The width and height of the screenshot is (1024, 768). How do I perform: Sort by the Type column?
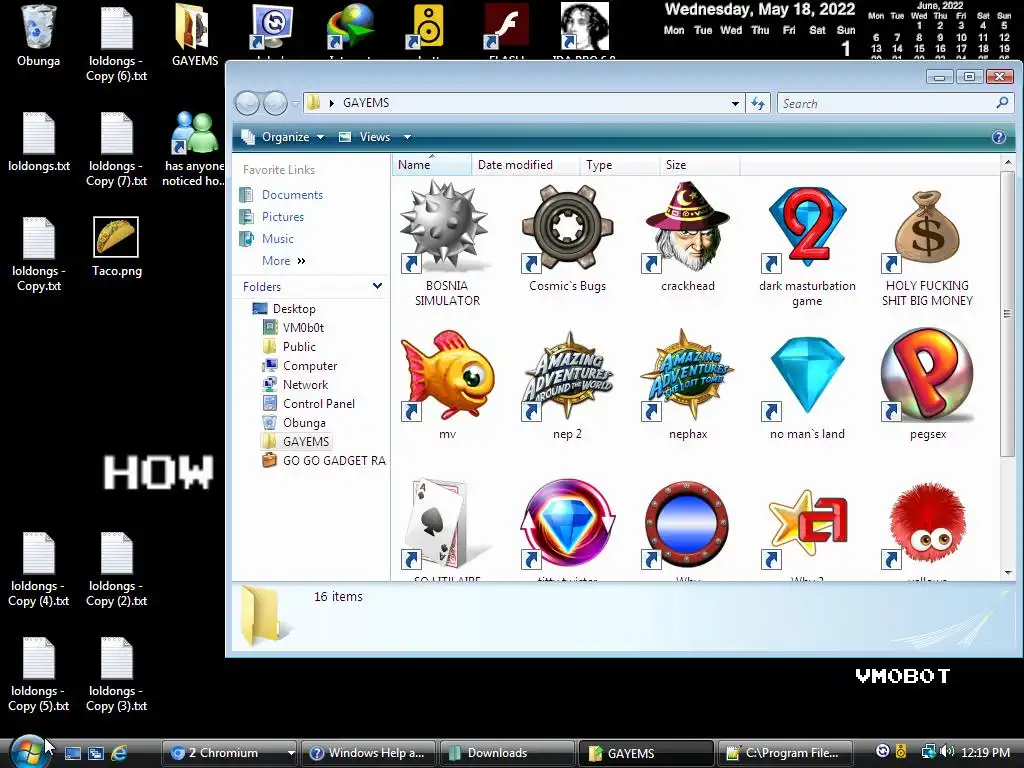(x=619, y=165)
